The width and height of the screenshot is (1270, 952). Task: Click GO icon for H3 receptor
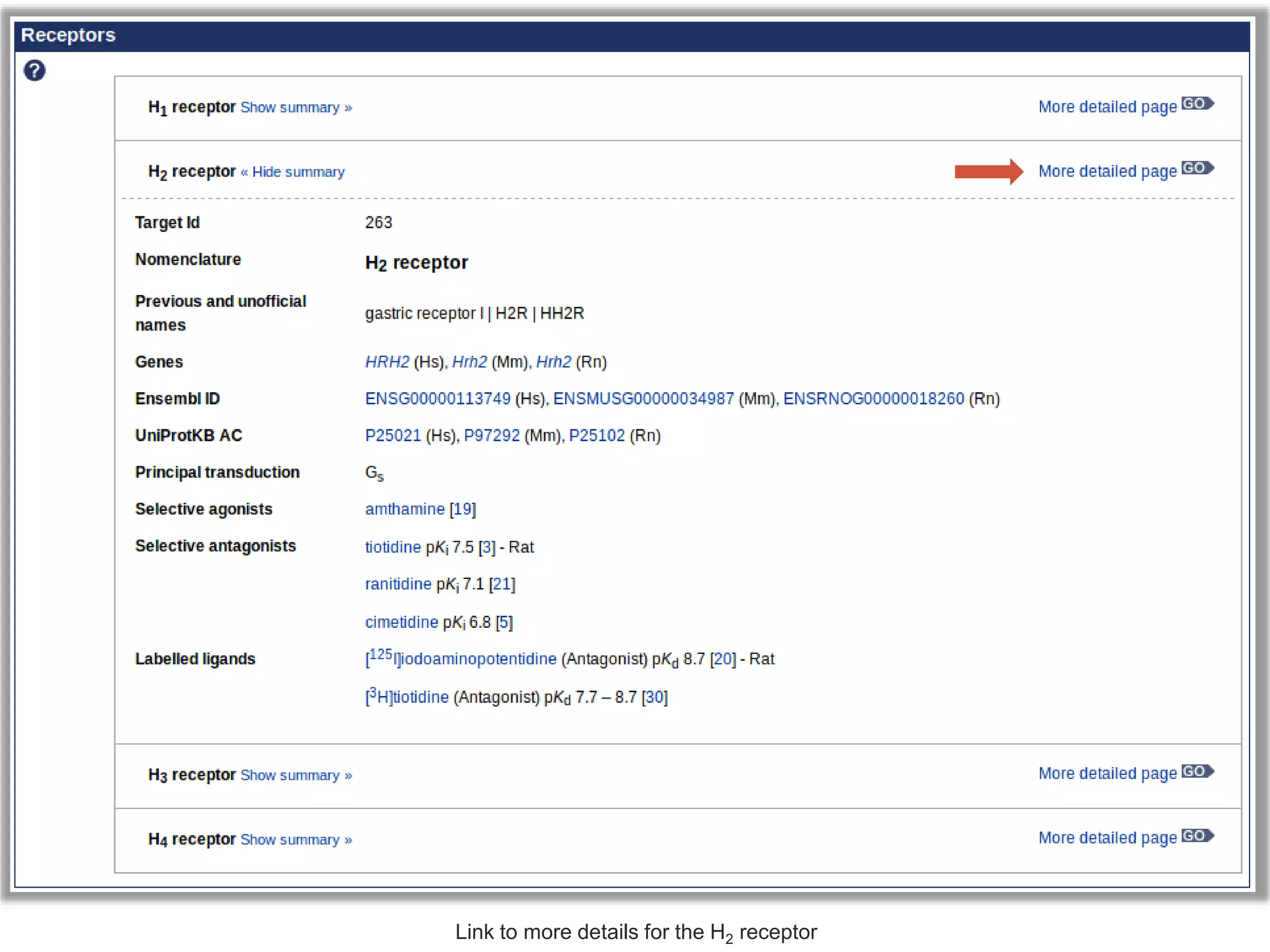pyautogui.click(x=1197, y=771)
